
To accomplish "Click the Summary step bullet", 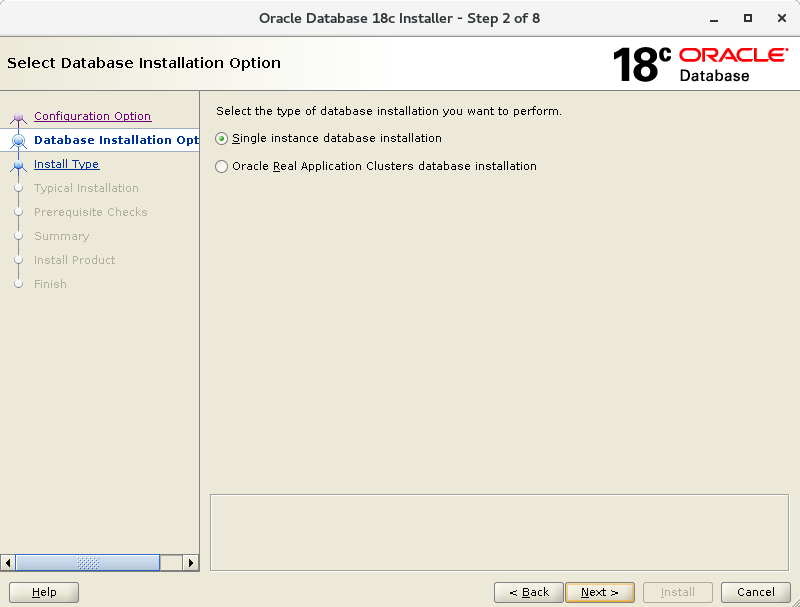I will pos(18,236).
